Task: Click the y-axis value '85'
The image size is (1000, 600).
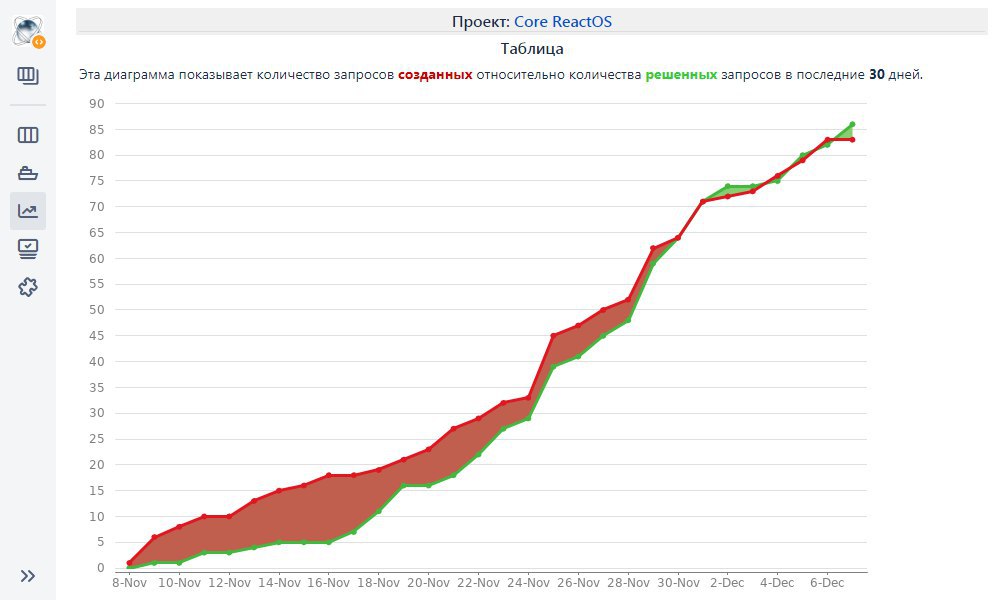Action: point(97,129)
